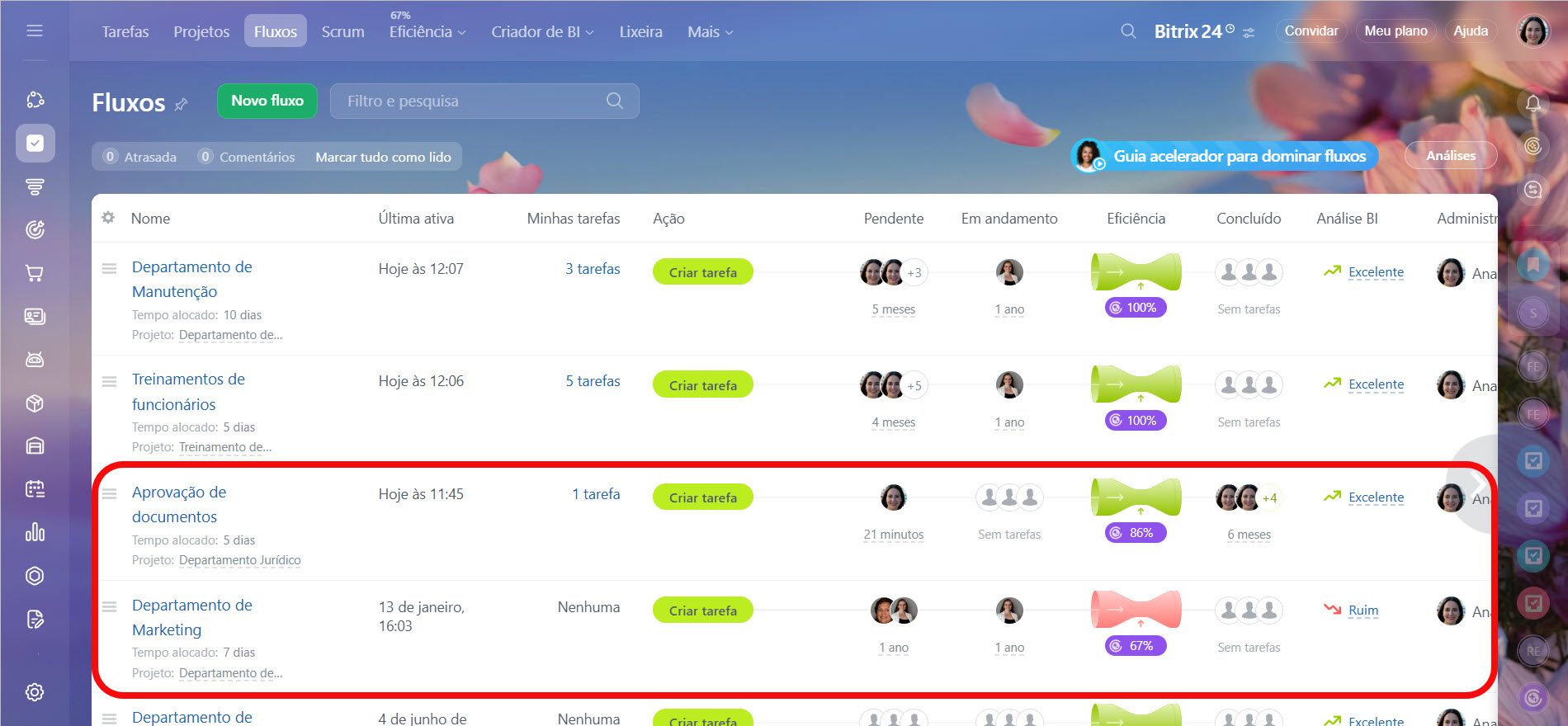Screen dimensions: 1568x726
Task: Toggle the Comentários counter filter
Action: coord(246,157)
